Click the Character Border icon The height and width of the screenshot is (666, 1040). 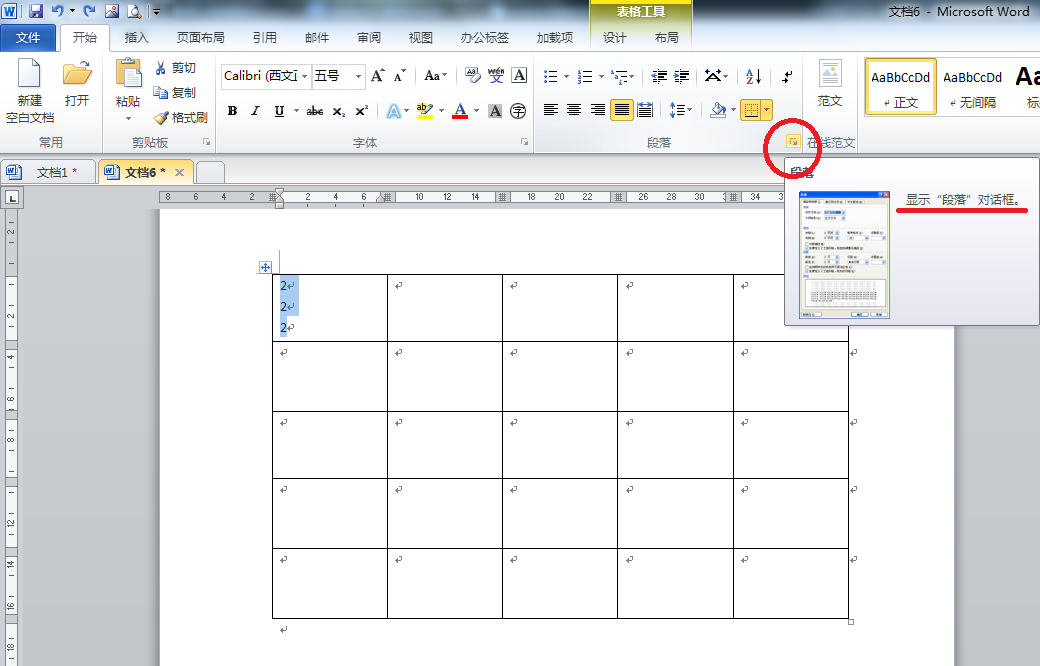click(x=519, y=76)
